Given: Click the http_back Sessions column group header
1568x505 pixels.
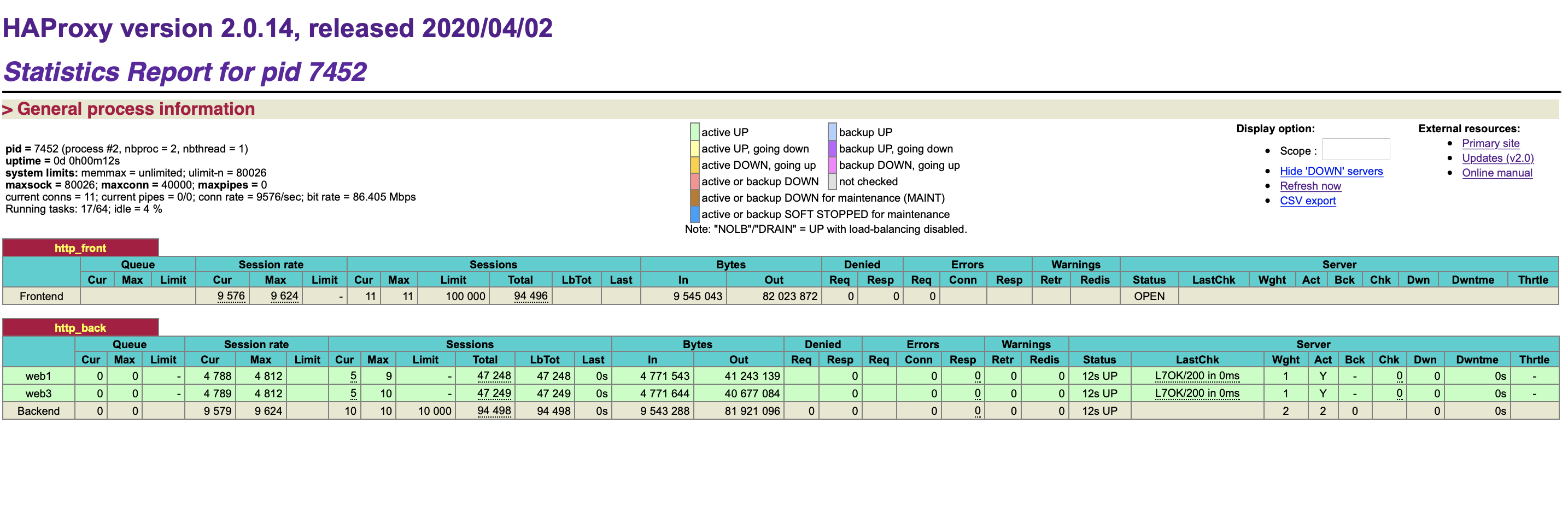Looking at the screenshot, I should pyautogui.click(x=469, y=344).
